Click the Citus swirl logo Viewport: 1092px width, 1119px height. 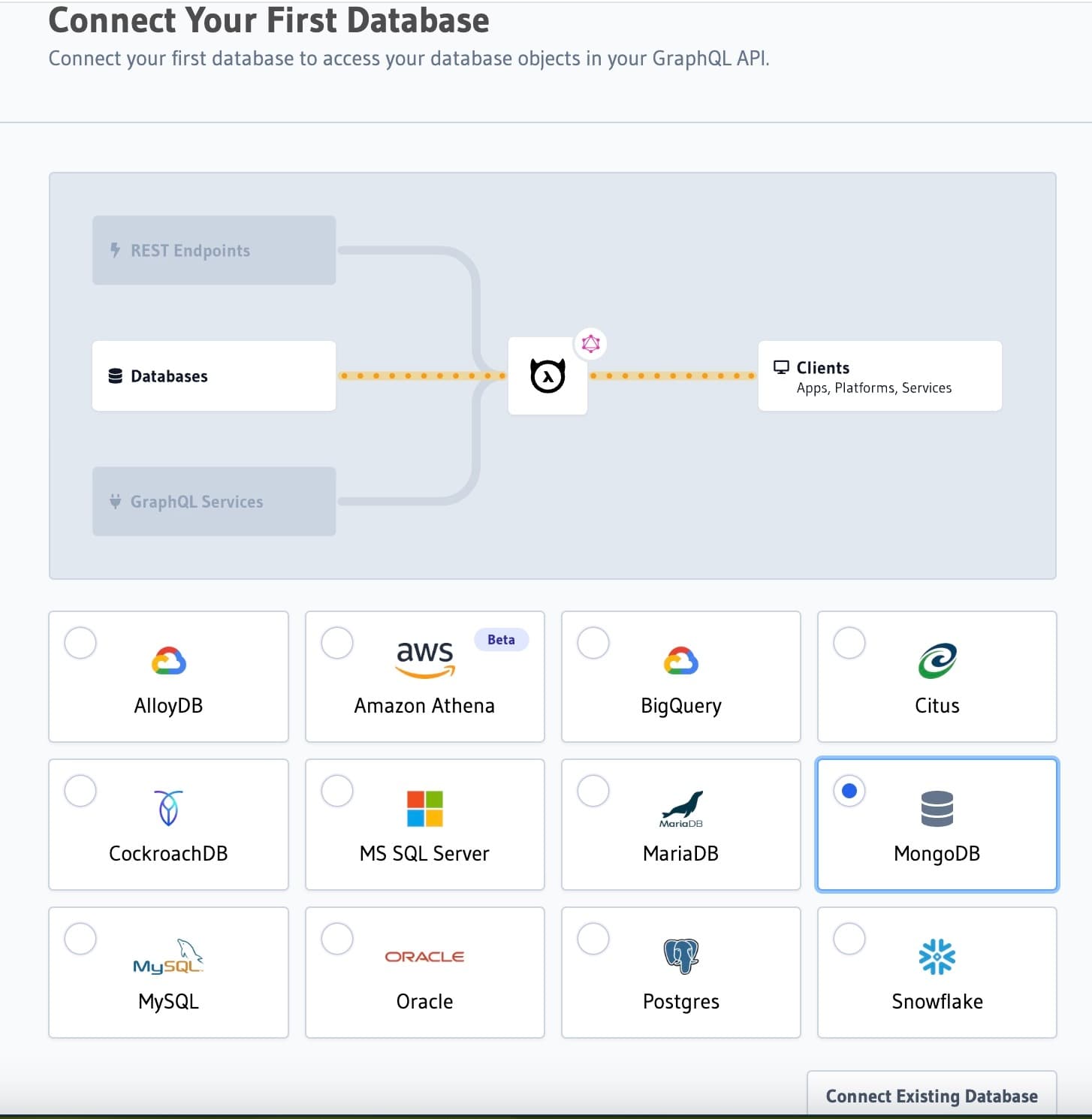point(937,661)
